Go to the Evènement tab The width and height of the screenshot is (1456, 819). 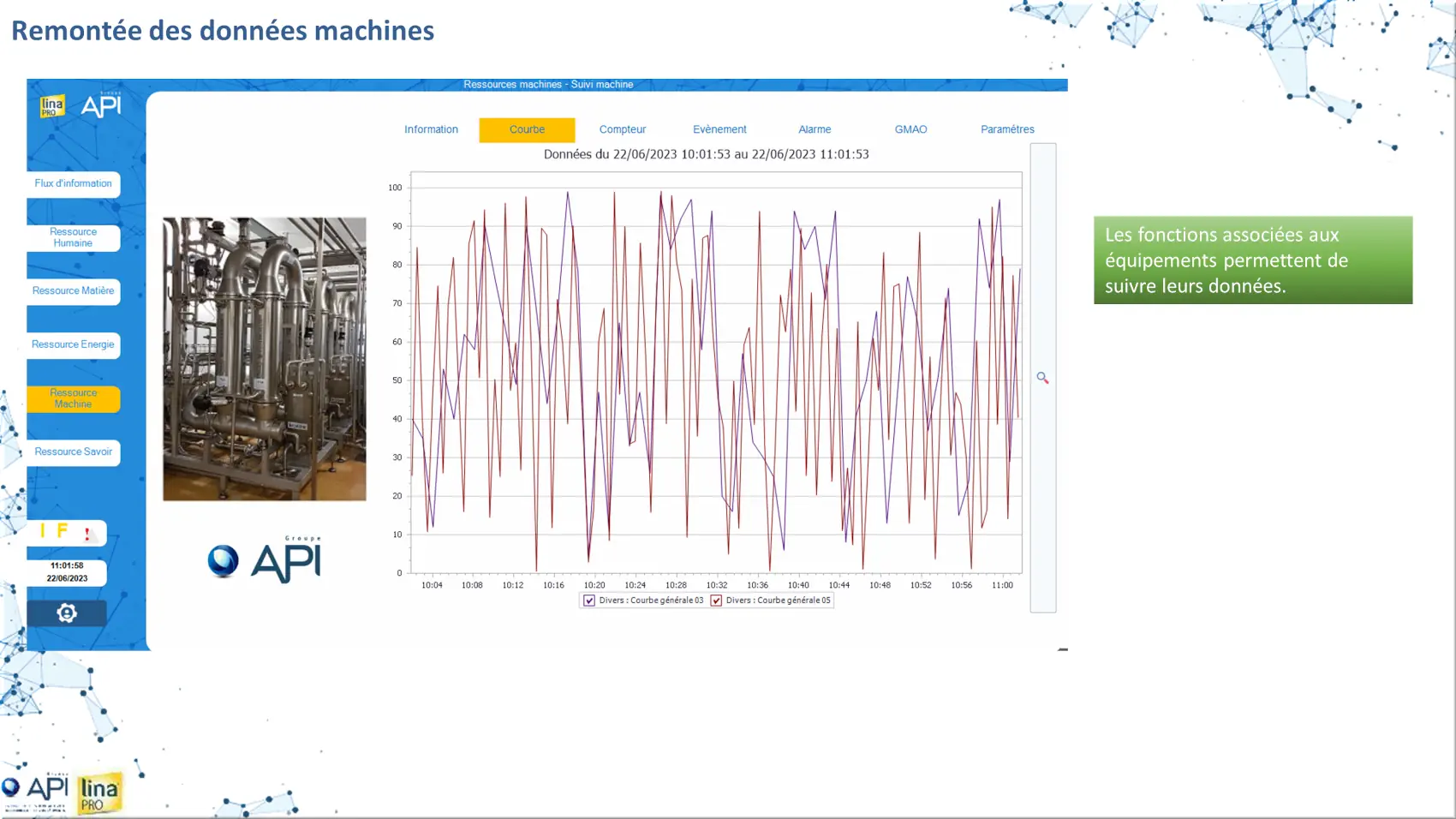tap(719, 129)
